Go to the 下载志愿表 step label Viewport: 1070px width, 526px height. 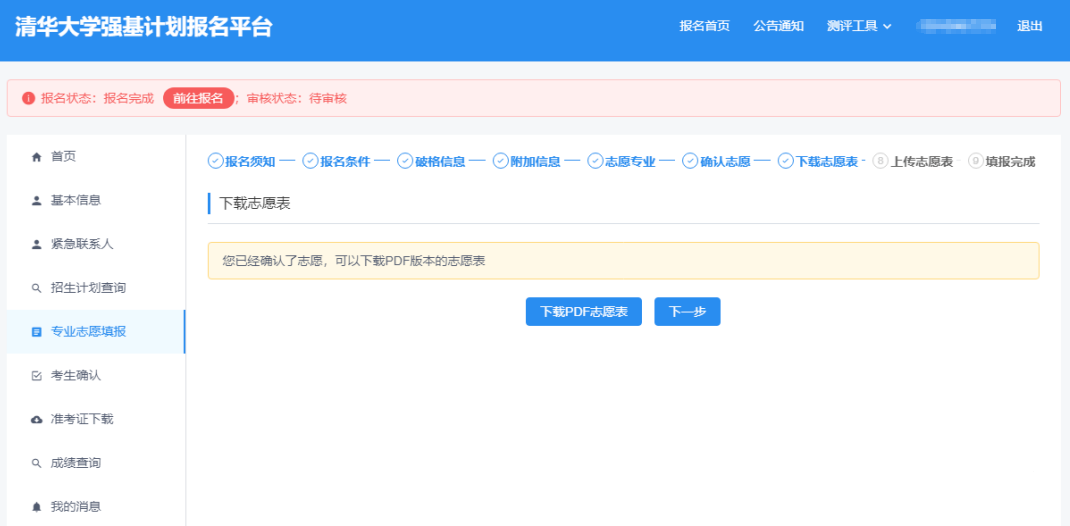click(x=826, y=162)
